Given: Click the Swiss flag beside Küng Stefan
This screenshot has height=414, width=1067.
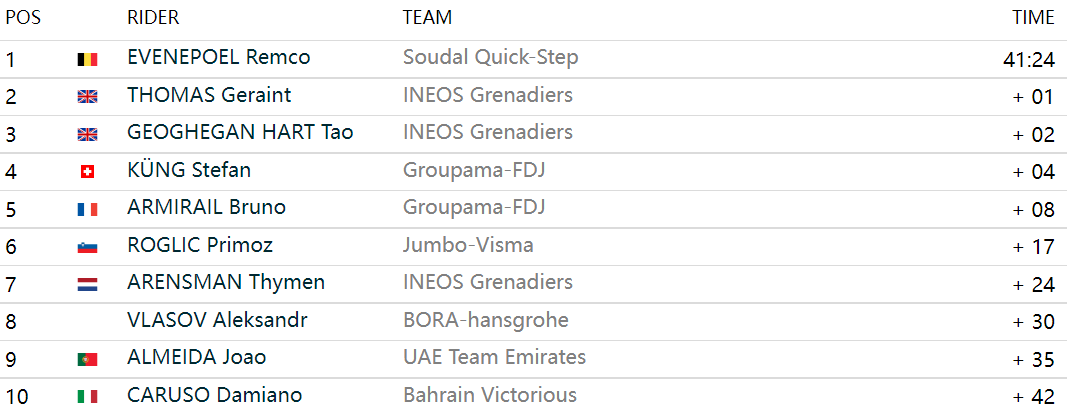Looking at the screenshot, I should point(87,172).
